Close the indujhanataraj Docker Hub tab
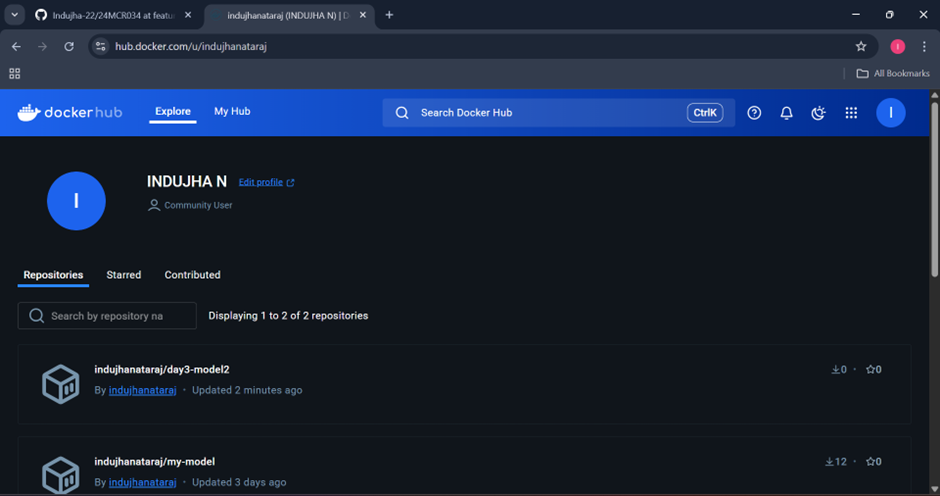Screen dimensions: 940x496 pyautogui.click(x=363, y=15)
